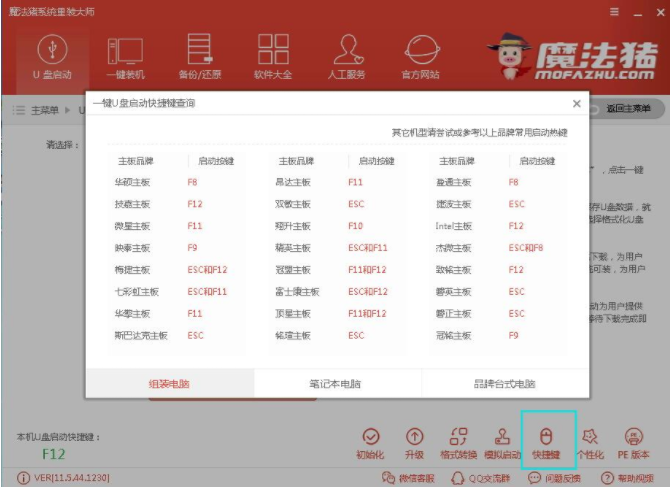The image size is (670, 487).
Task: Switch to the 品牌台式电脑 tab
Action: 503,384
